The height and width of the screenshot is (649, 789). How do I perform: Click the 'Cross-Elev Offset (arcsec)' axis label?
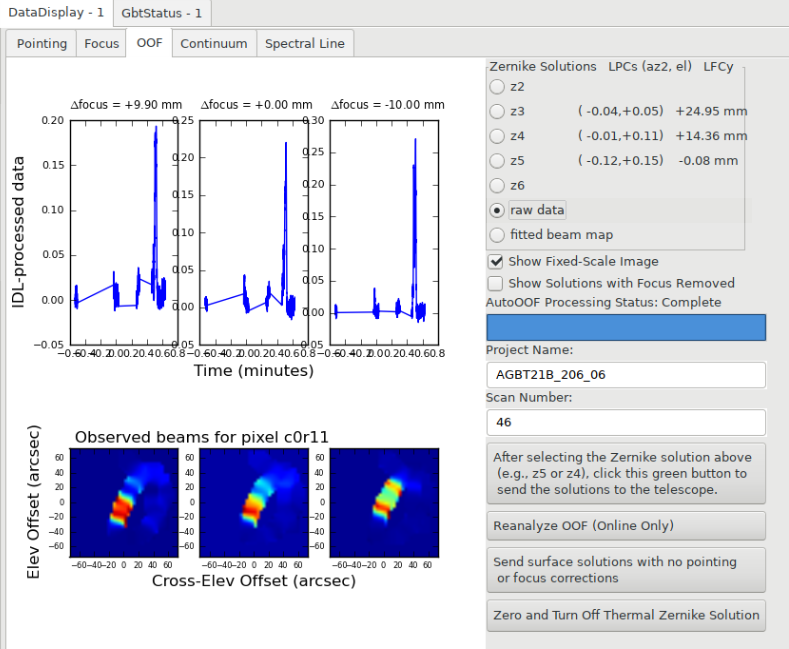click(254, 581)
